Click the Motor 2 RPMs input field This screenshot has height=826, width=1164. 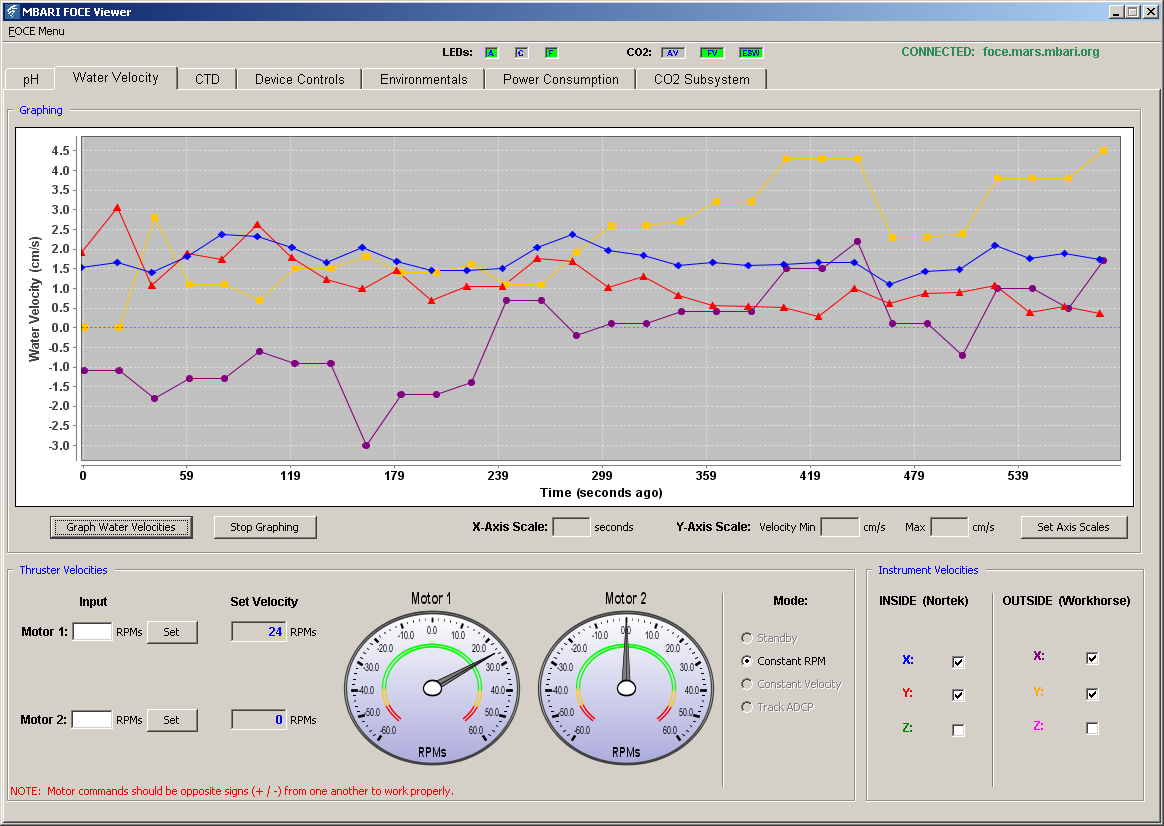[92, 719]
